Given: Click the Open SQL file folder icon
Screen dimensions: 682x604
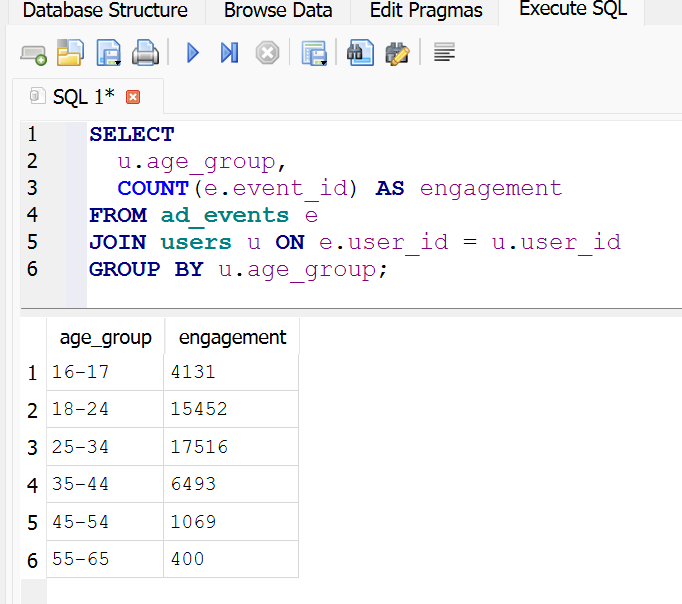Looking at the screenshot, I should (70, 53).
